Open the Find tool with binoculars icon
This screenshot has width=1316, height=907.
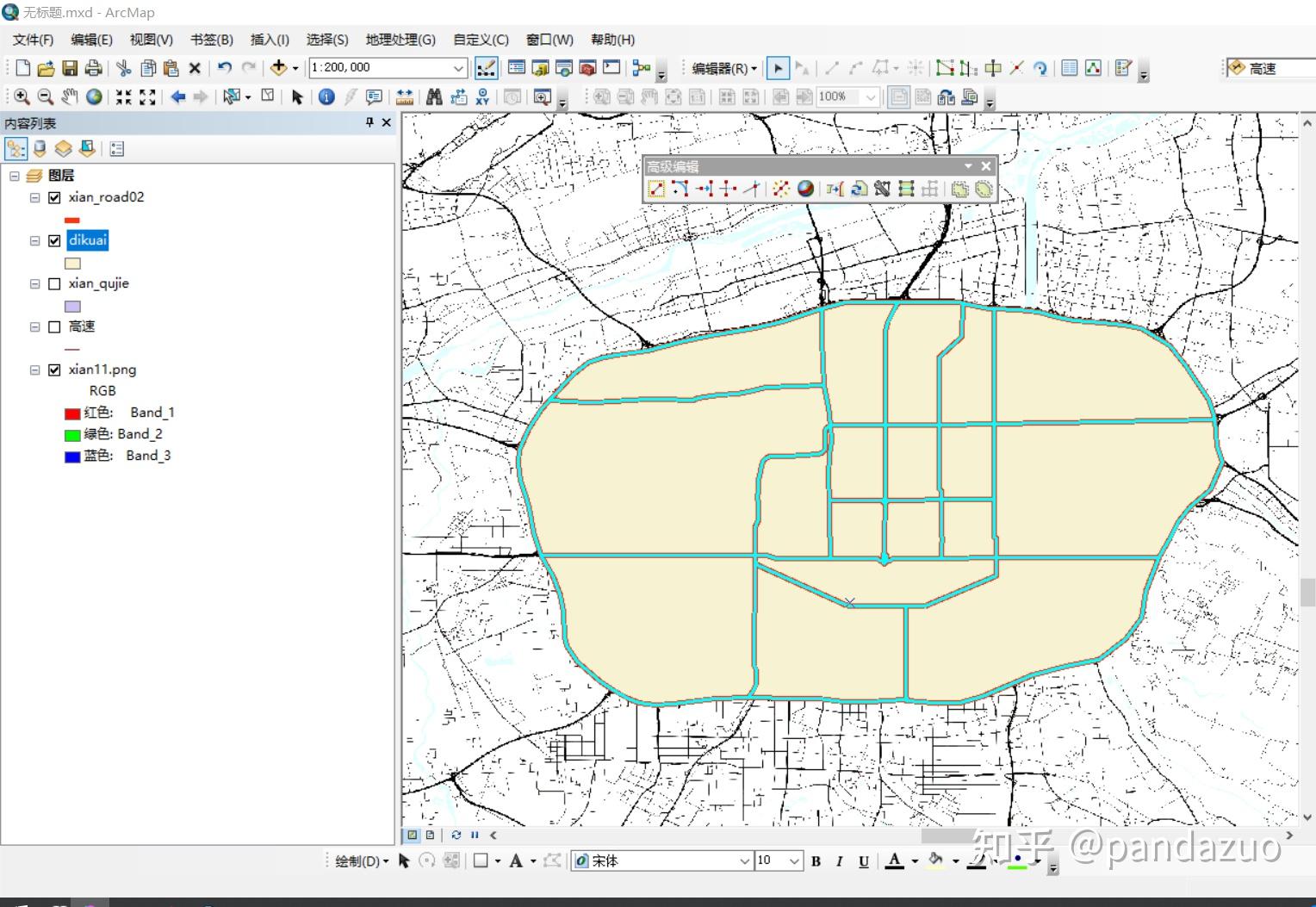(x=434, y=96)
